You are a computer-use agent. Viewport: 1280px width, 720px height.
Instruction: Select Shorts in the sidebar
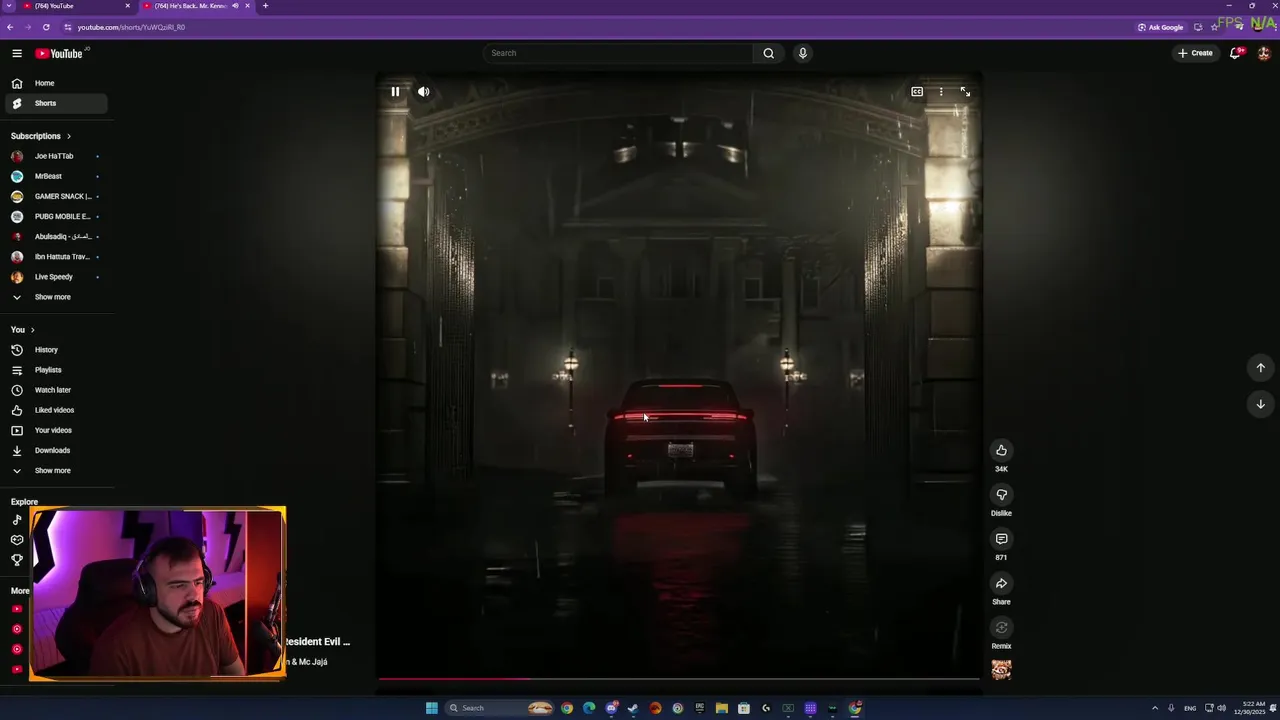56,103
